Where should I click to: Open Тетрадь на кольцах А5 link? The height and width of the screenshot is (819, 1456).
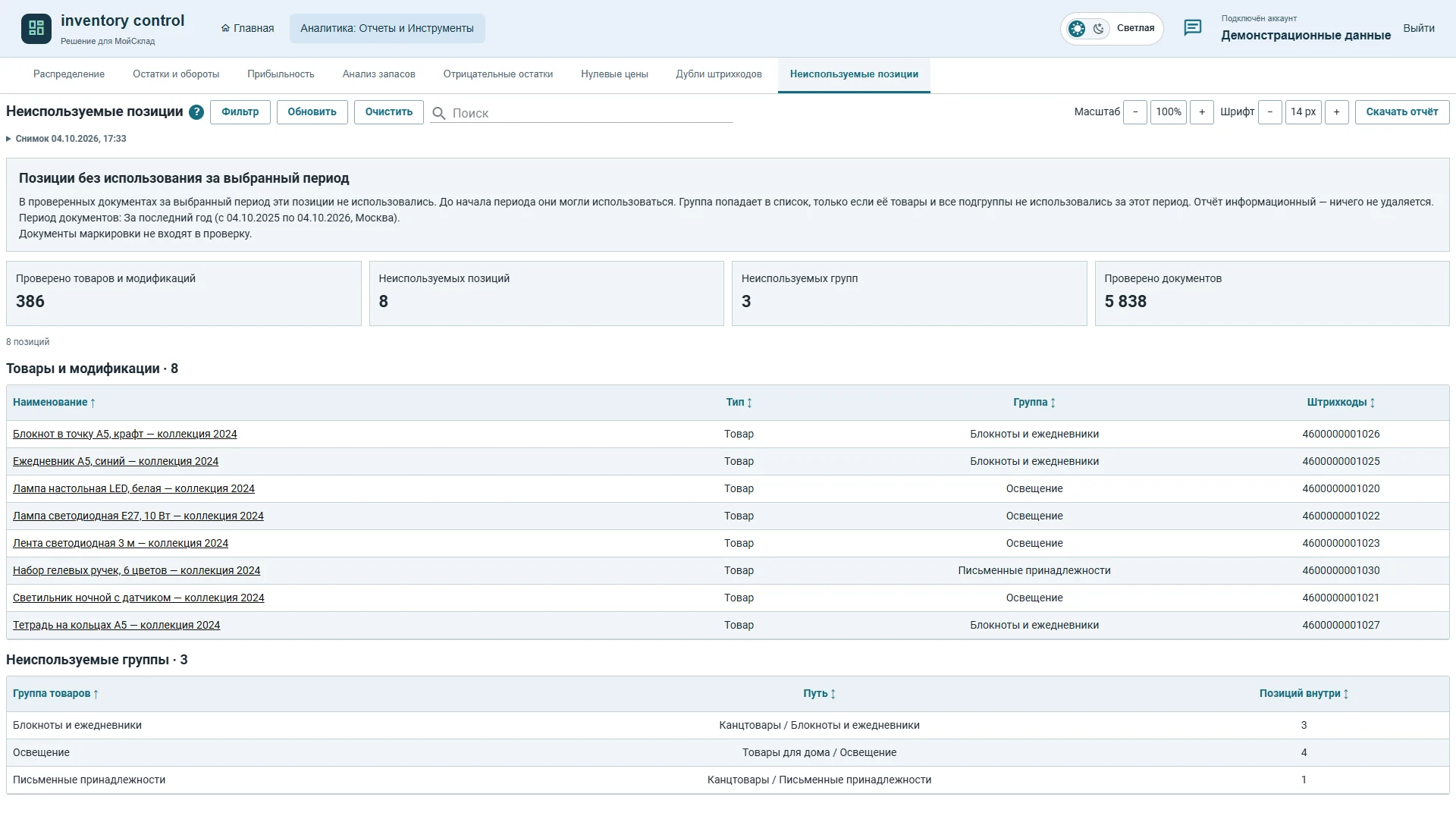pyautogui.click(x=116, y=626)
